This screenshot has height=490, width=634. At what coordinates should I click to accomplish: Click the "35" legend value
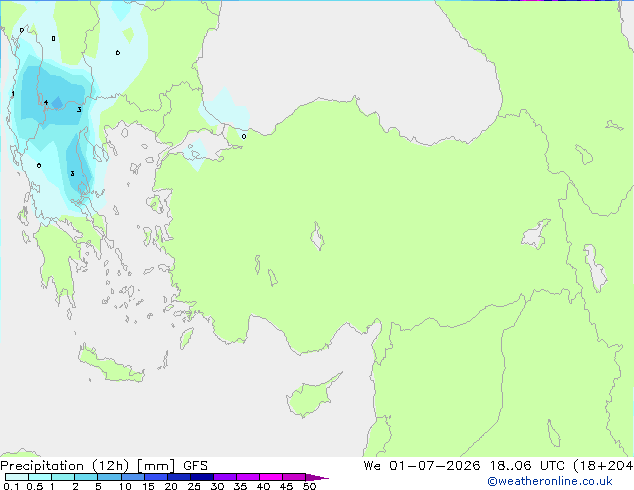click(240, 486)
